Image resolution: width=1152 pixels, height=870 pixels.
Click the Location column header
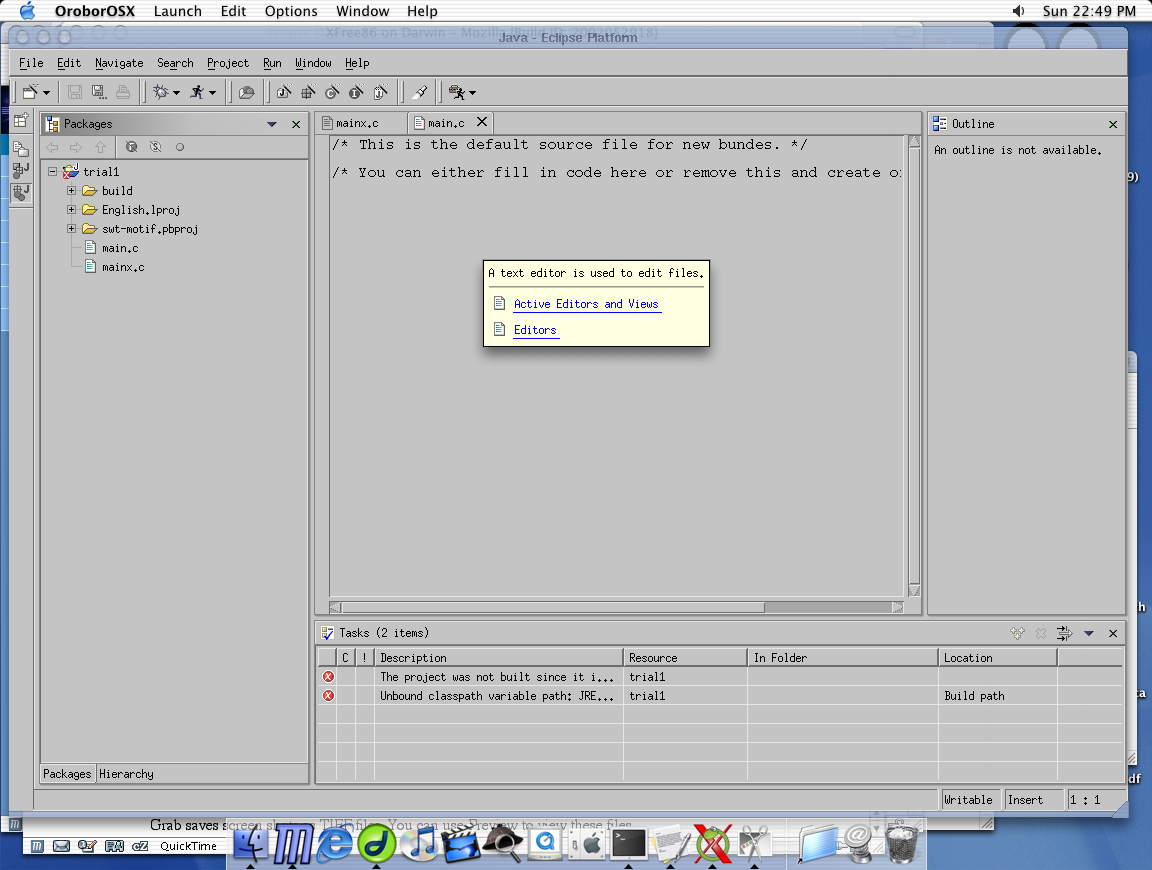pos(997,658)
